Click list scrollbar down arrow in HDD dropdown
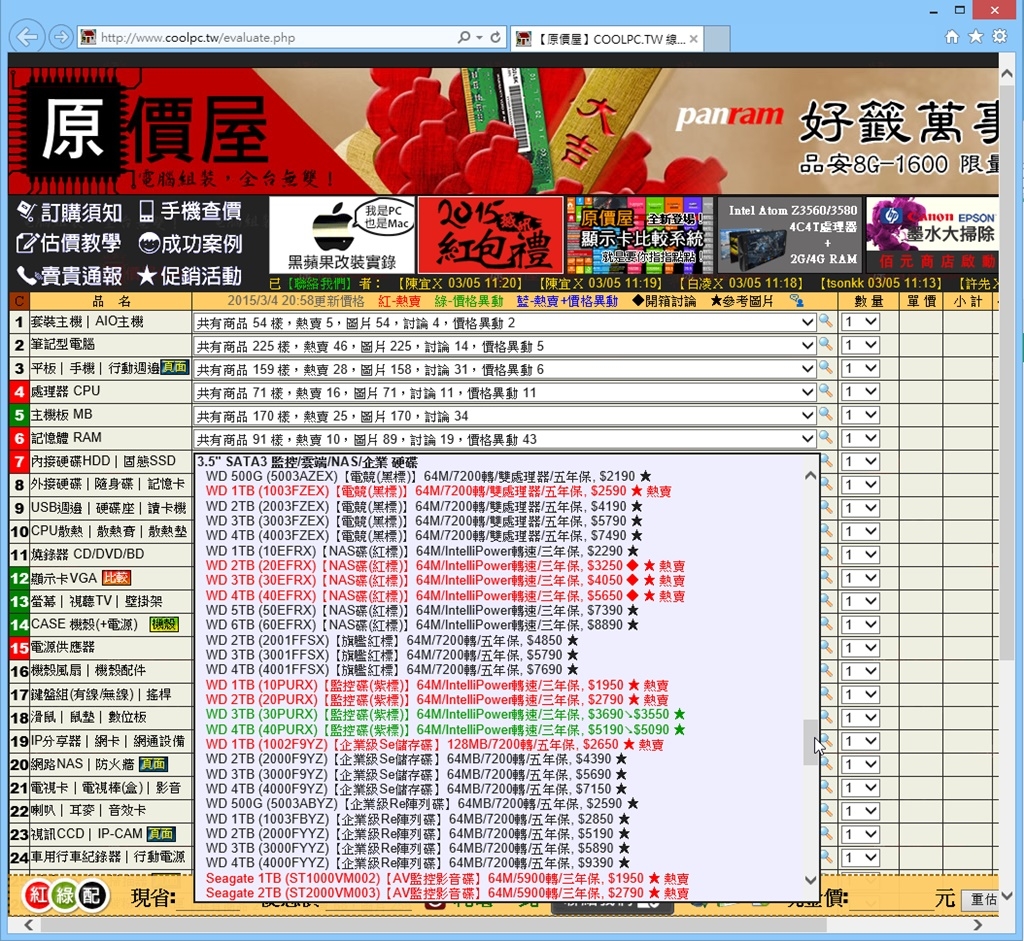1024x941 pixels. (x=810, y=880)
